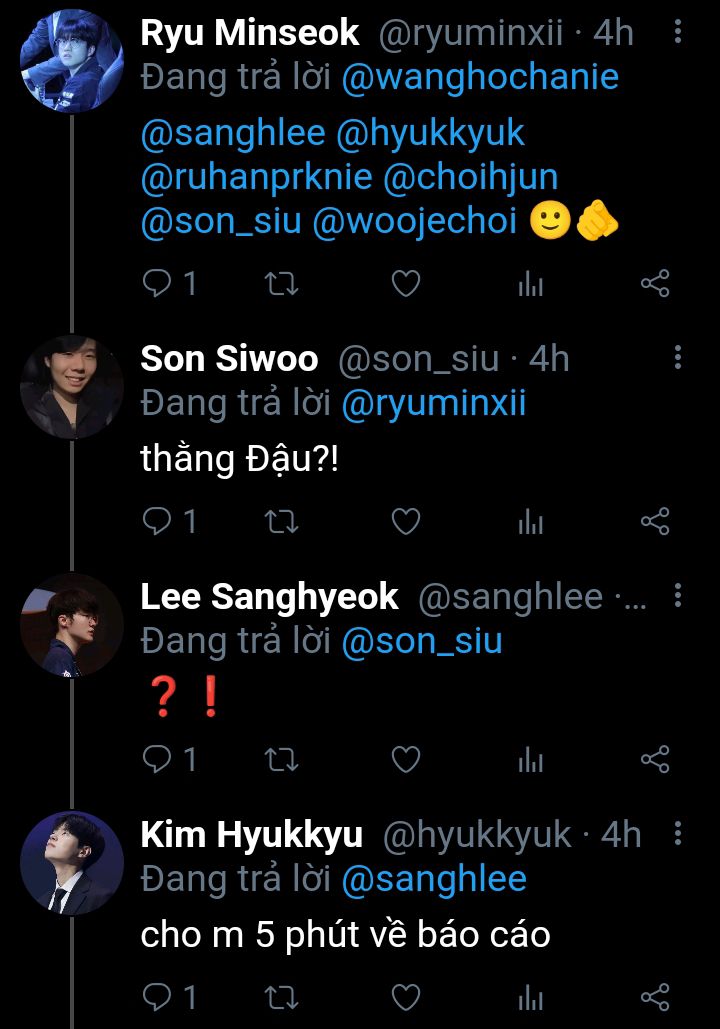Open more options on Son Siwoo's tweet
The width and height of the screenshot is (720, 1029).
click(678, 359)
